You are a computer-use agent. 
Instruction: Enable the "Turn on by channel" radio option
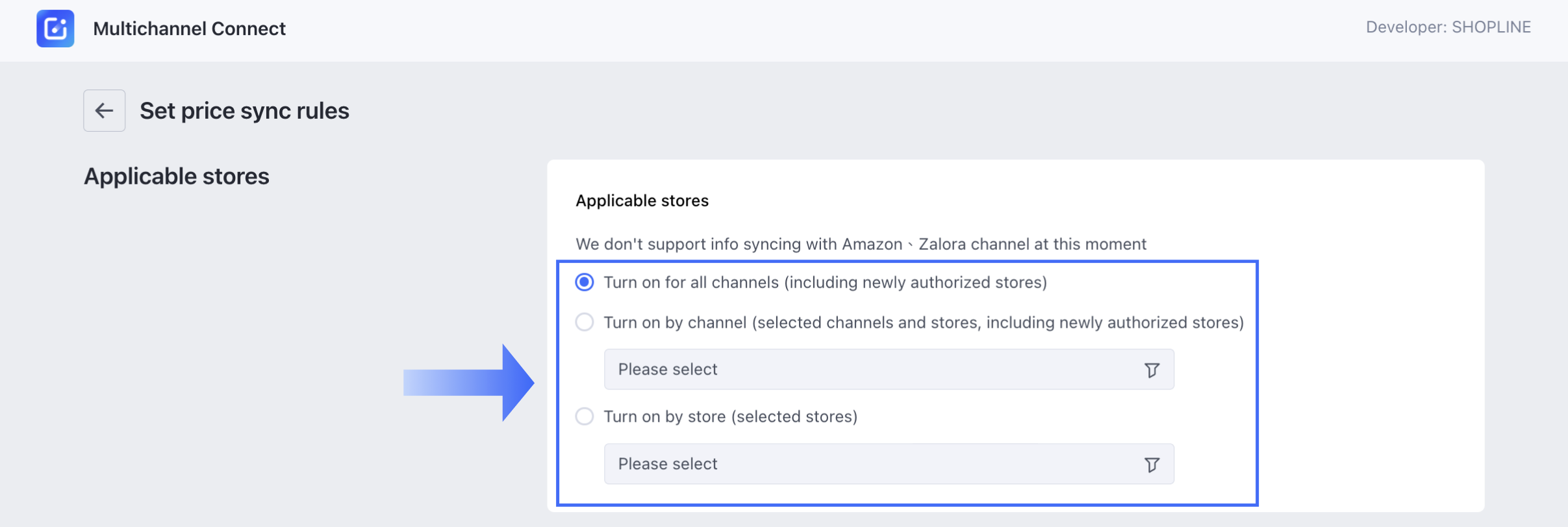585,323
